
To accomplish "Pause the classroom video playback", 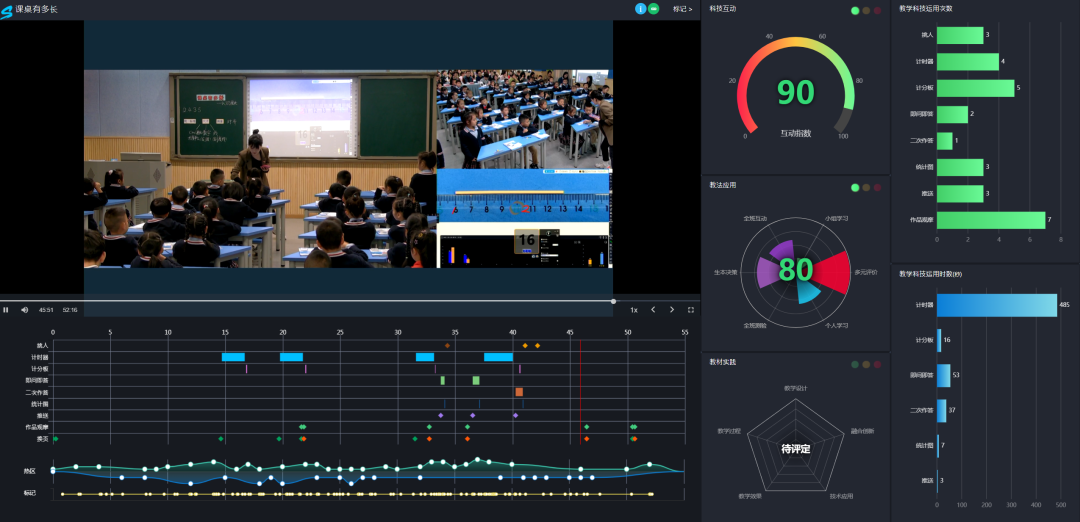I will (6, 310).
